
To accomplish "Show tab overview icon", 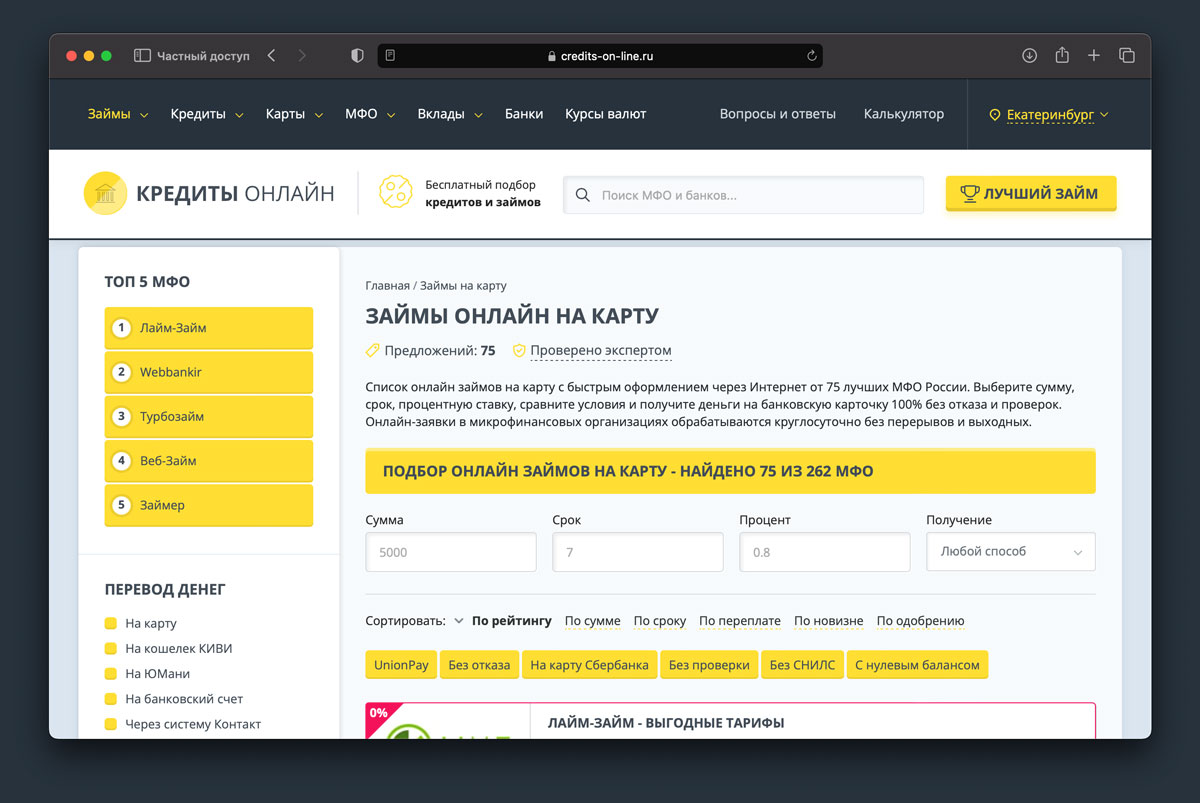I will (x=1127, y=56).
